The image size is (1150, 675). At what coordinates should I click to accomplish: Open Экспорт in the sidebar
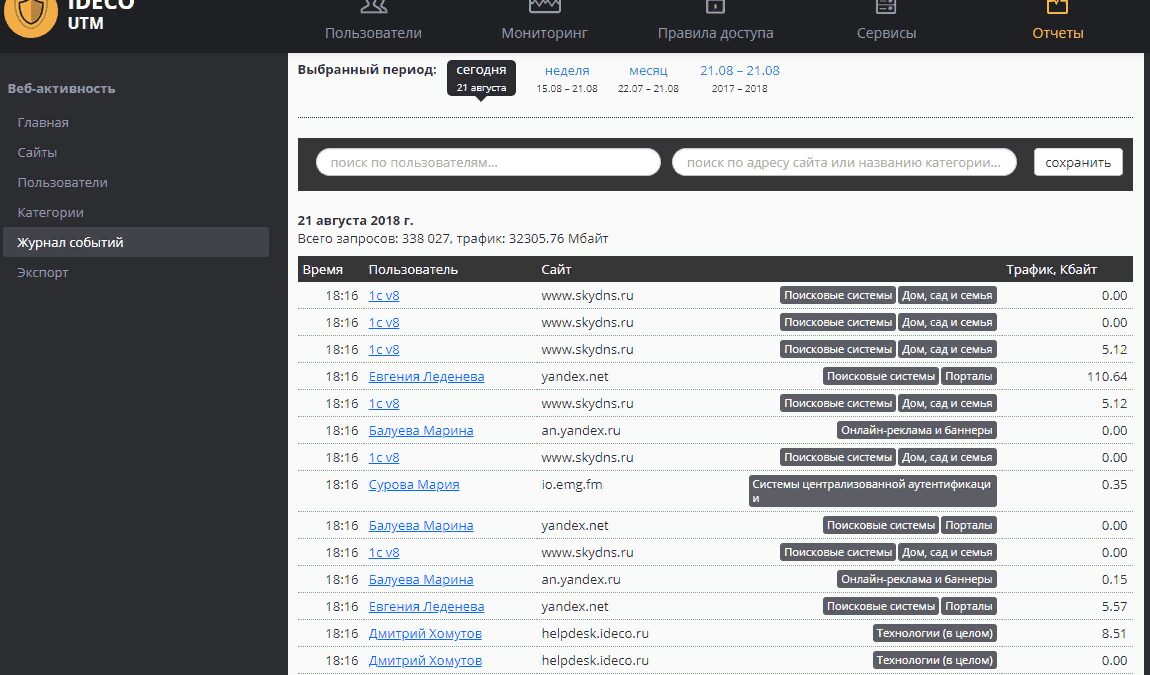tap(43, 273)
